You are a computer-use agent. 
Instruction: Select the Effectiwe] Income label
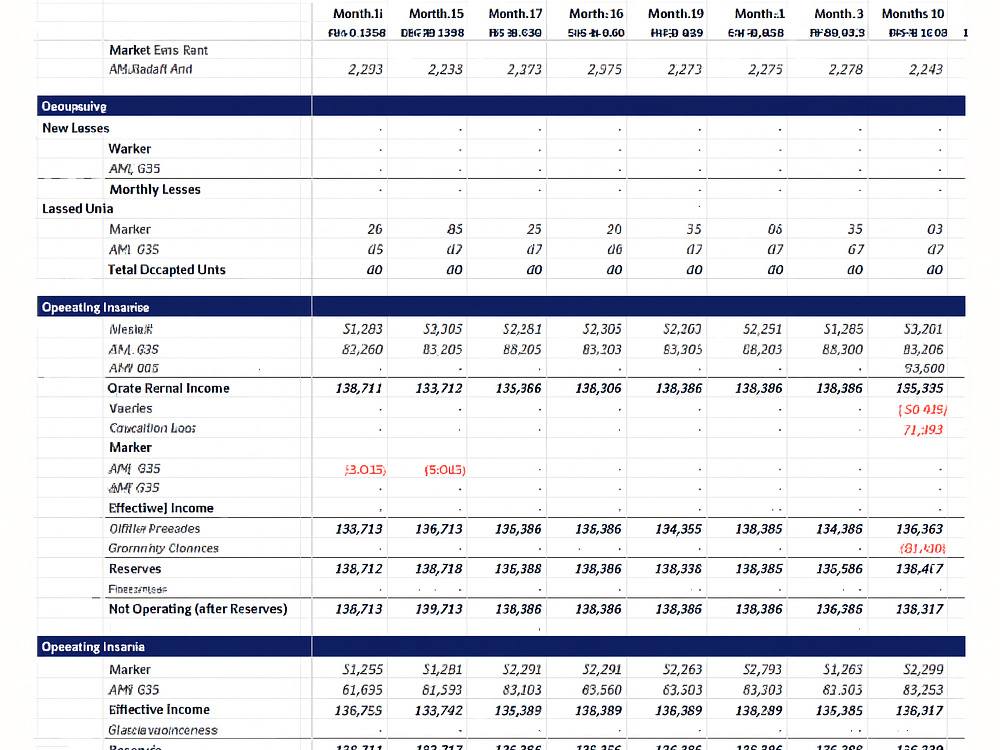[161, 508]
